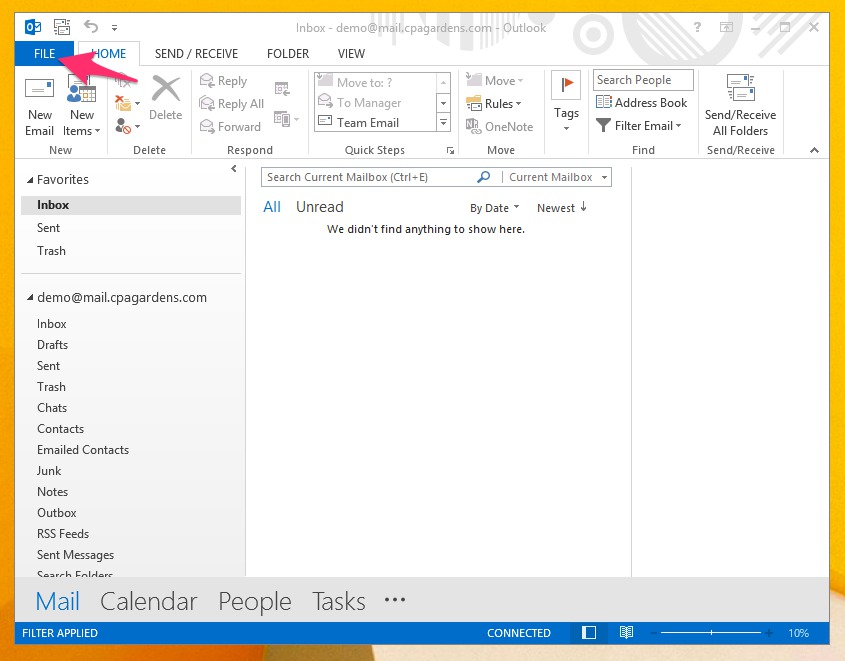Open the Address Book
Viewport: 845px width, 661px height.
pyautogui.click(x=642, y=103)
